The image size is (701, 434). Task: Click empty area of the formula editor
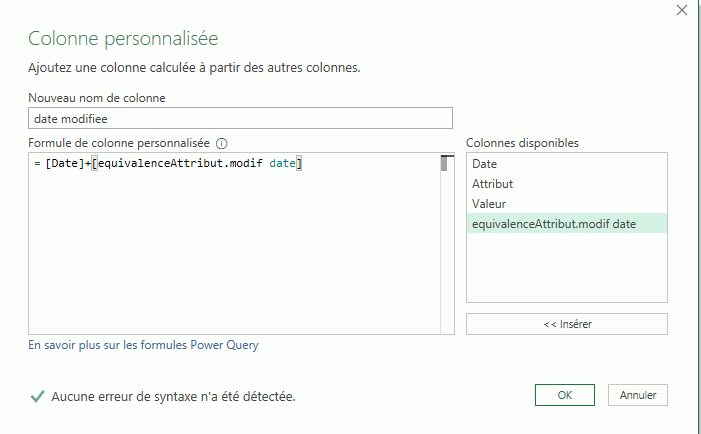(x=230, y=260)
